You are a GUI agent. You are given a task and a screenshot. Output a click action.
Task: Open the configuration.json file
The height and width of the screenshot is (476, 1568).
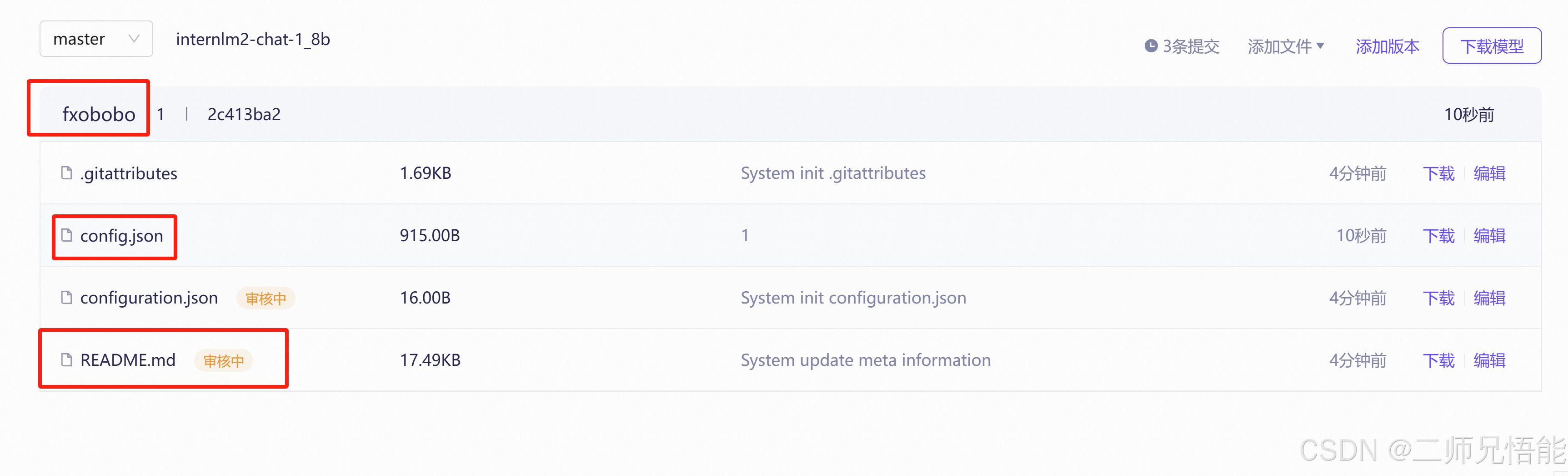(x=149, y=298)
